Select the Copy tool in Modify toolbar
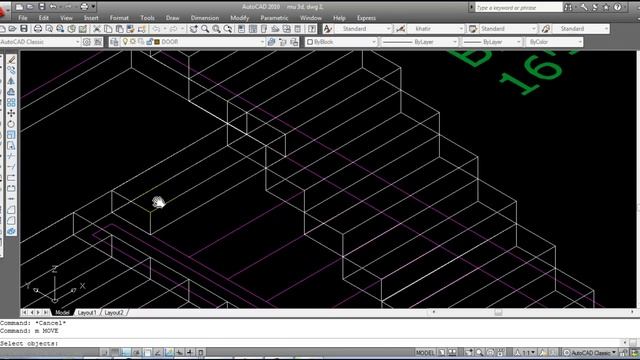640x360 pixels. pos(11,70)
